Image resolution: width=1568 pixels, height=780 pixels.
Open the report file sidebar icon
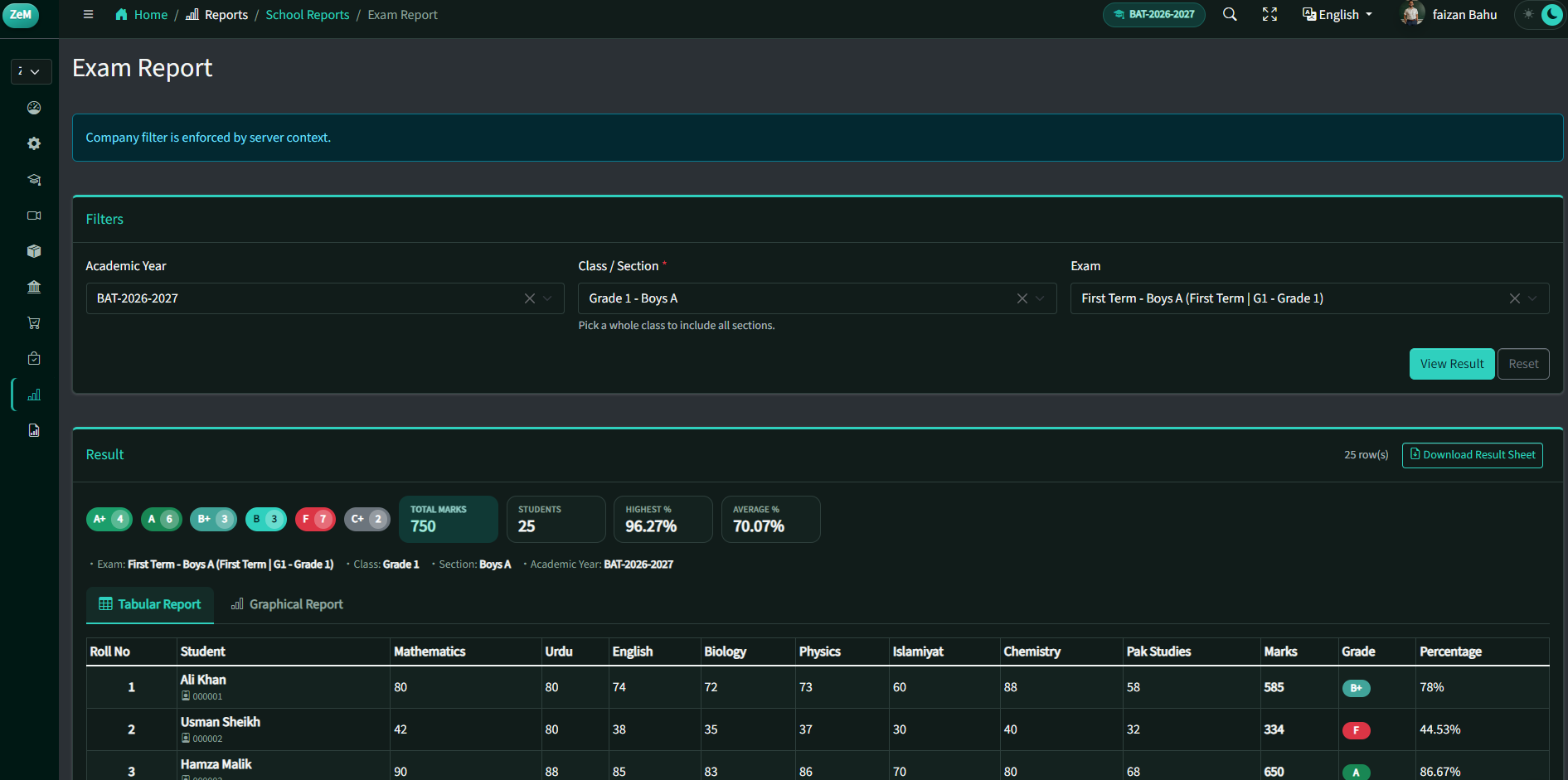point(34,430)
